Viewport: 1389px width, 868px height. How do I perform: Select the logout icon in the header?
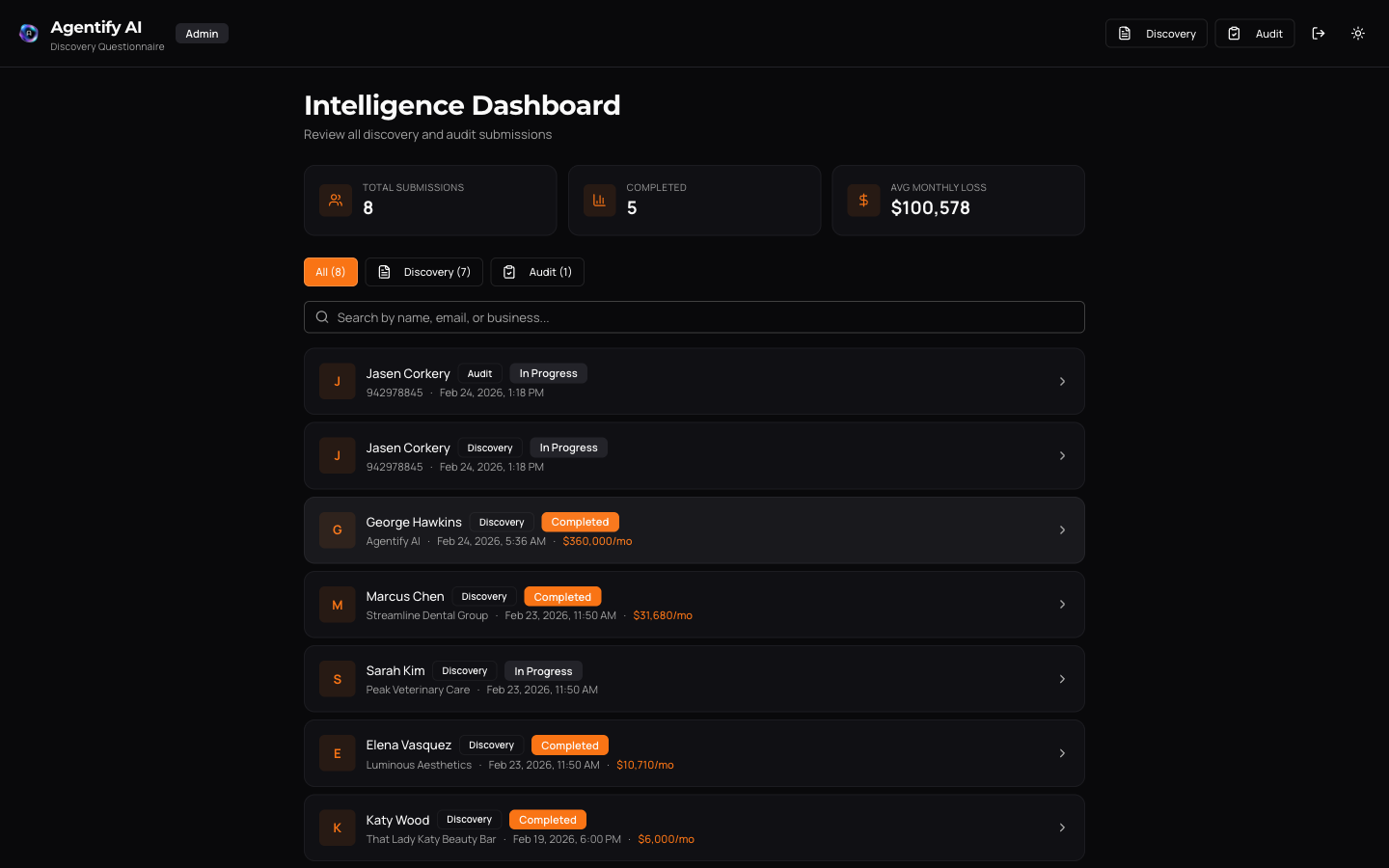[x=1319, y=33]
